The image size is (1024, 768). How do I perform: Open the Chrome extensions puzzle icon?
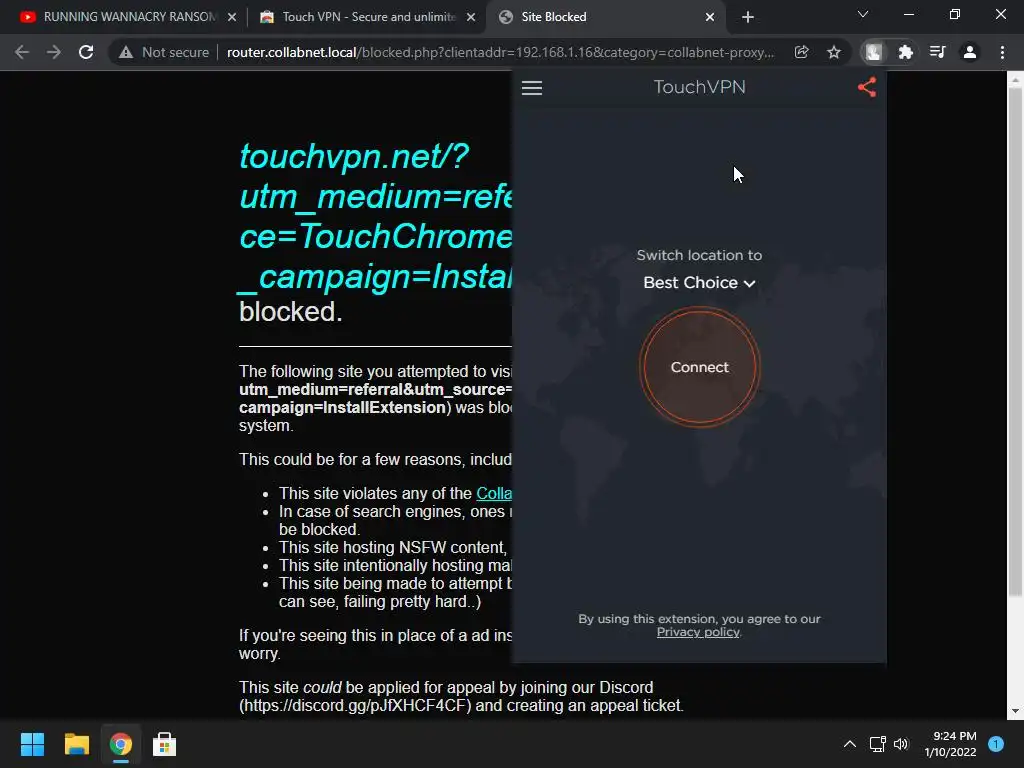[905, 52]
